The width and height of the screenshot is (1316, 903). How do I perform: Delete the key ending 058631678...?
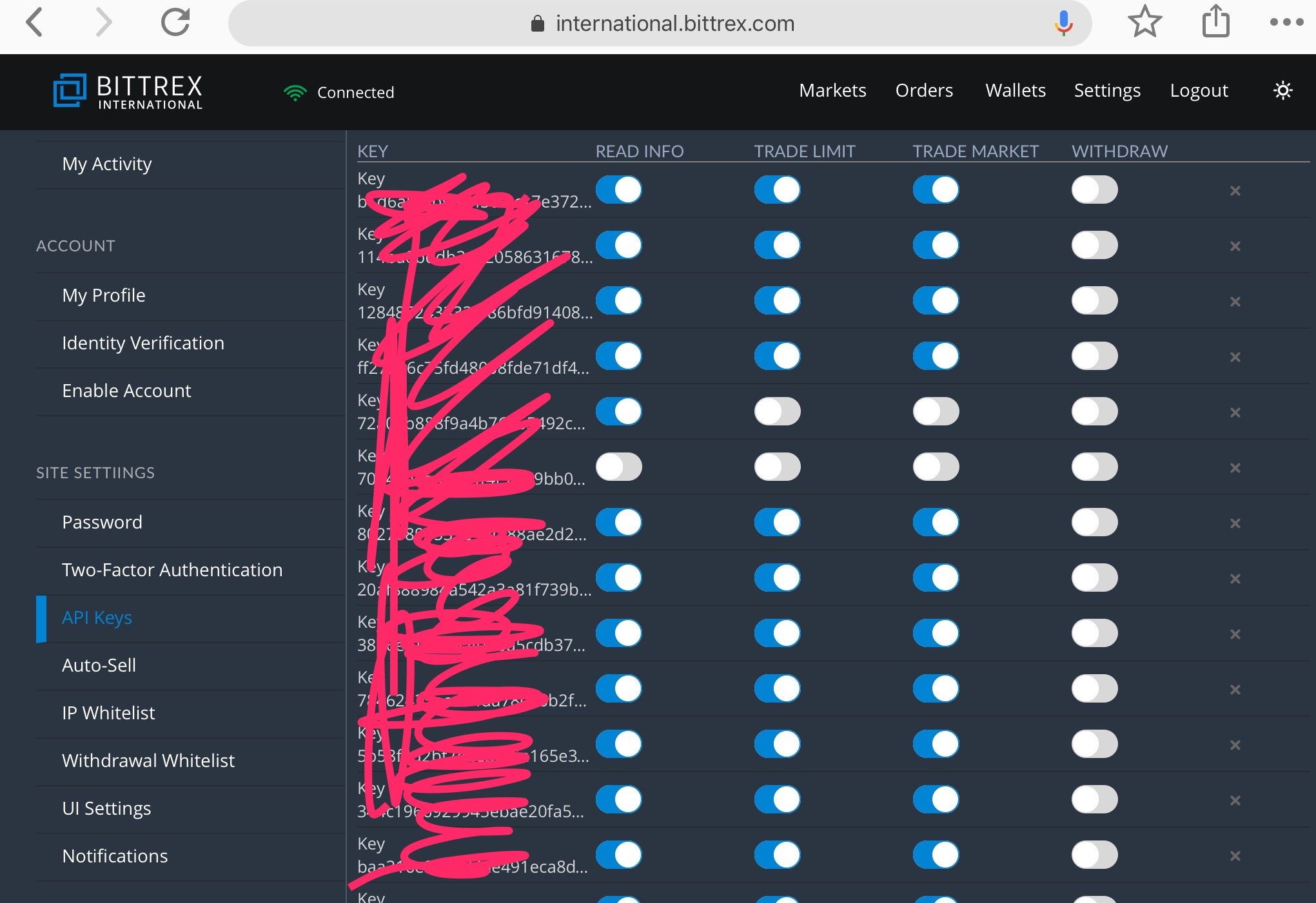pyautogui.click(x=1235, y=246)
